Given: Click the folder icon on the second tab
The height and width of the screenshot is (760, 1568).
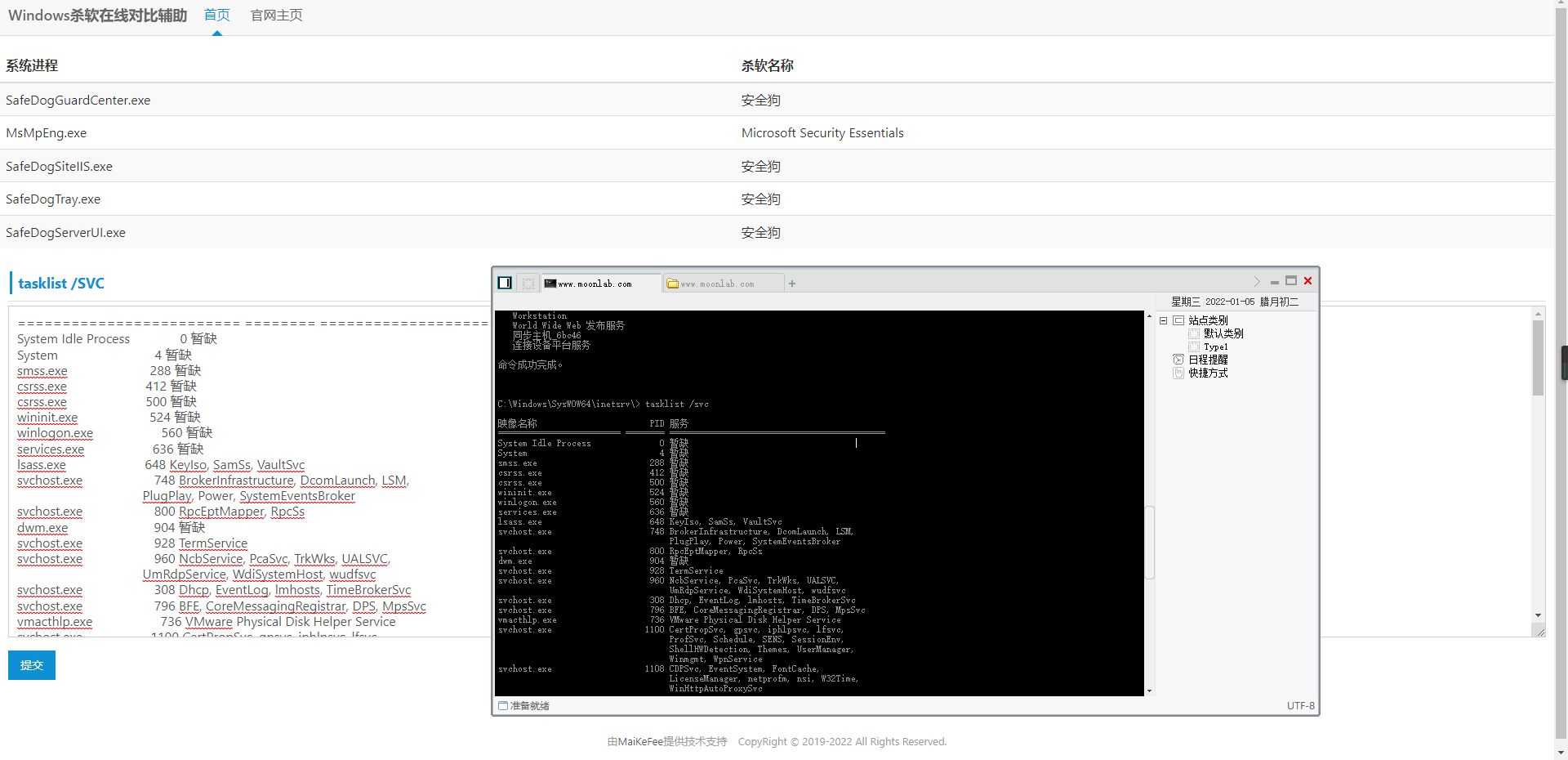Looking at the screenshot, I should 673,284.
